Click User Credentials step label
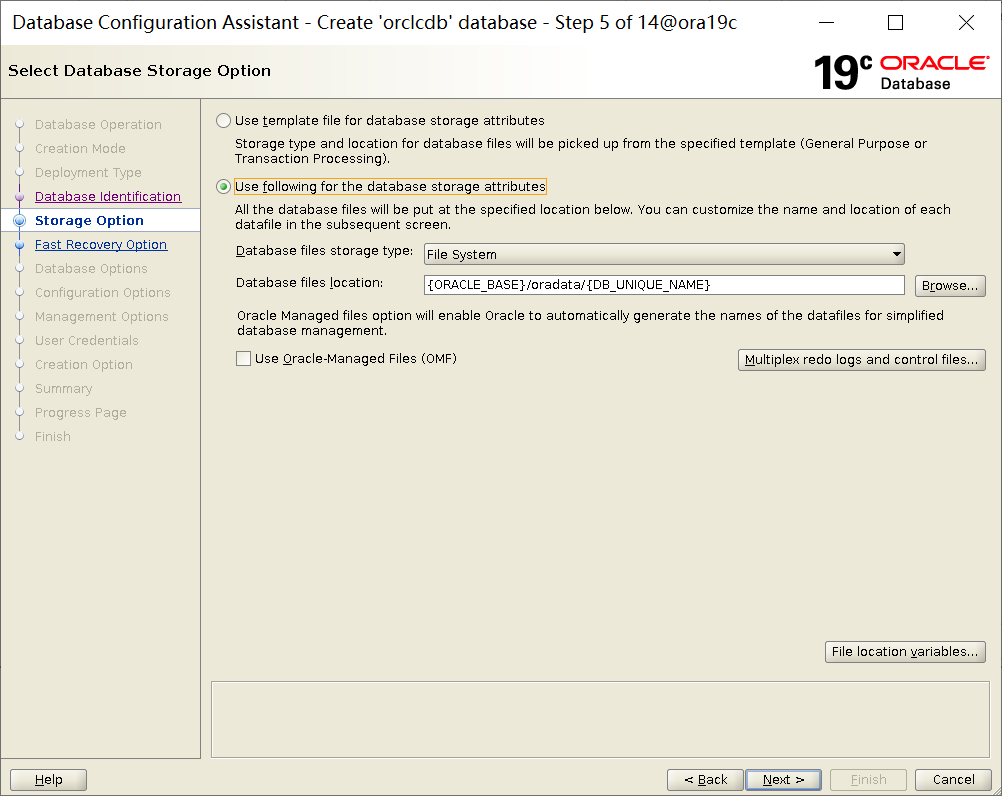 coord(87,341)
